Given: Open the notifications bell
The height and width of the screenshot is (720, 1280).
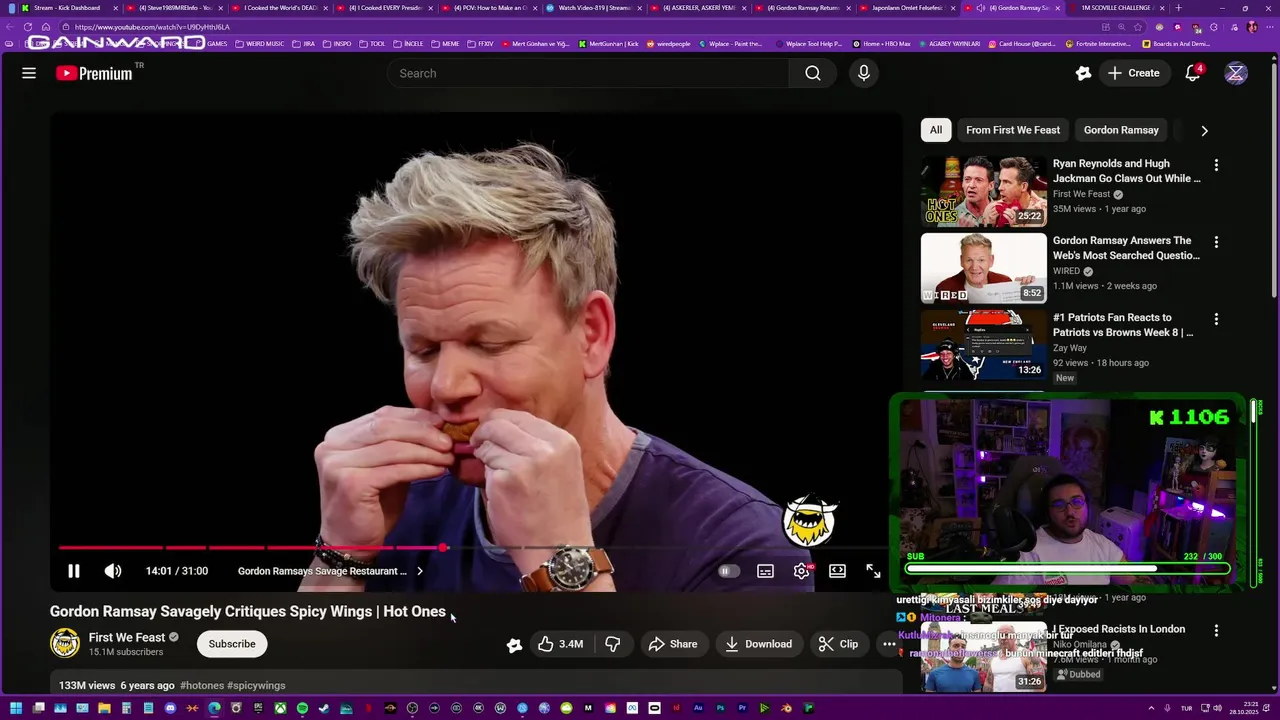Looking at the screenshot, I should coord(1193,73).
